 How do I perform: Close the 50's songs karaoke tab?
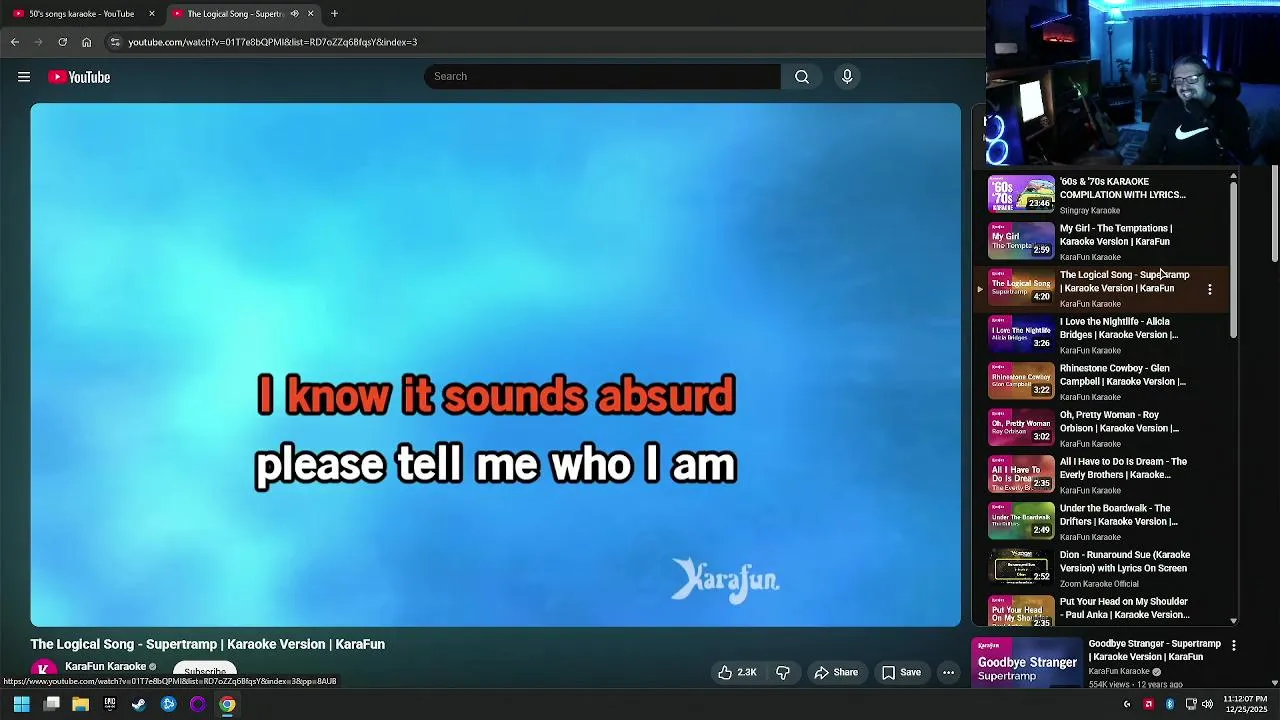pyautogui.click(x=152, y=14)
